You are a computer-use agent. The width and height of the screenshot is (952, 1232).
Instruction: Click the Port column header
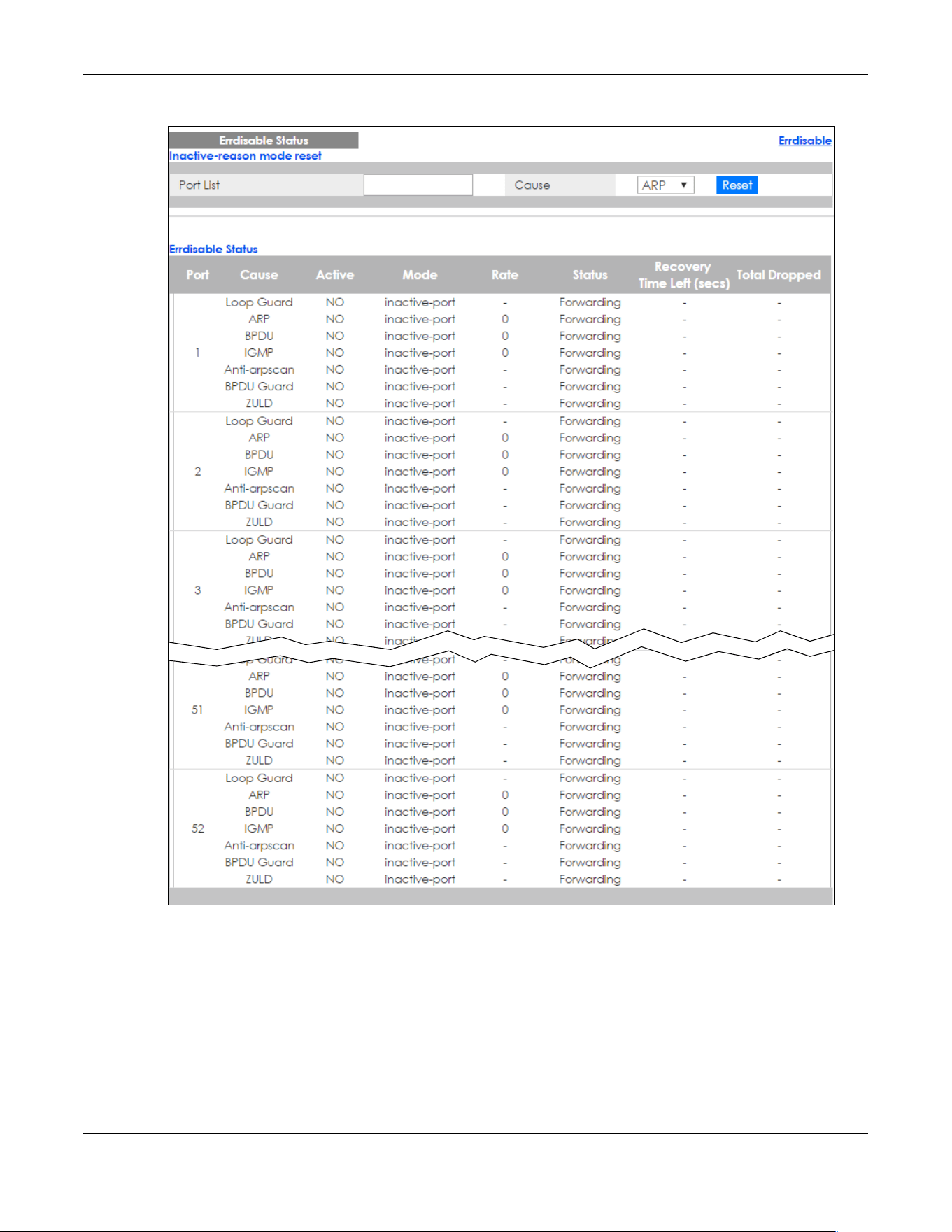pos(197,275)
